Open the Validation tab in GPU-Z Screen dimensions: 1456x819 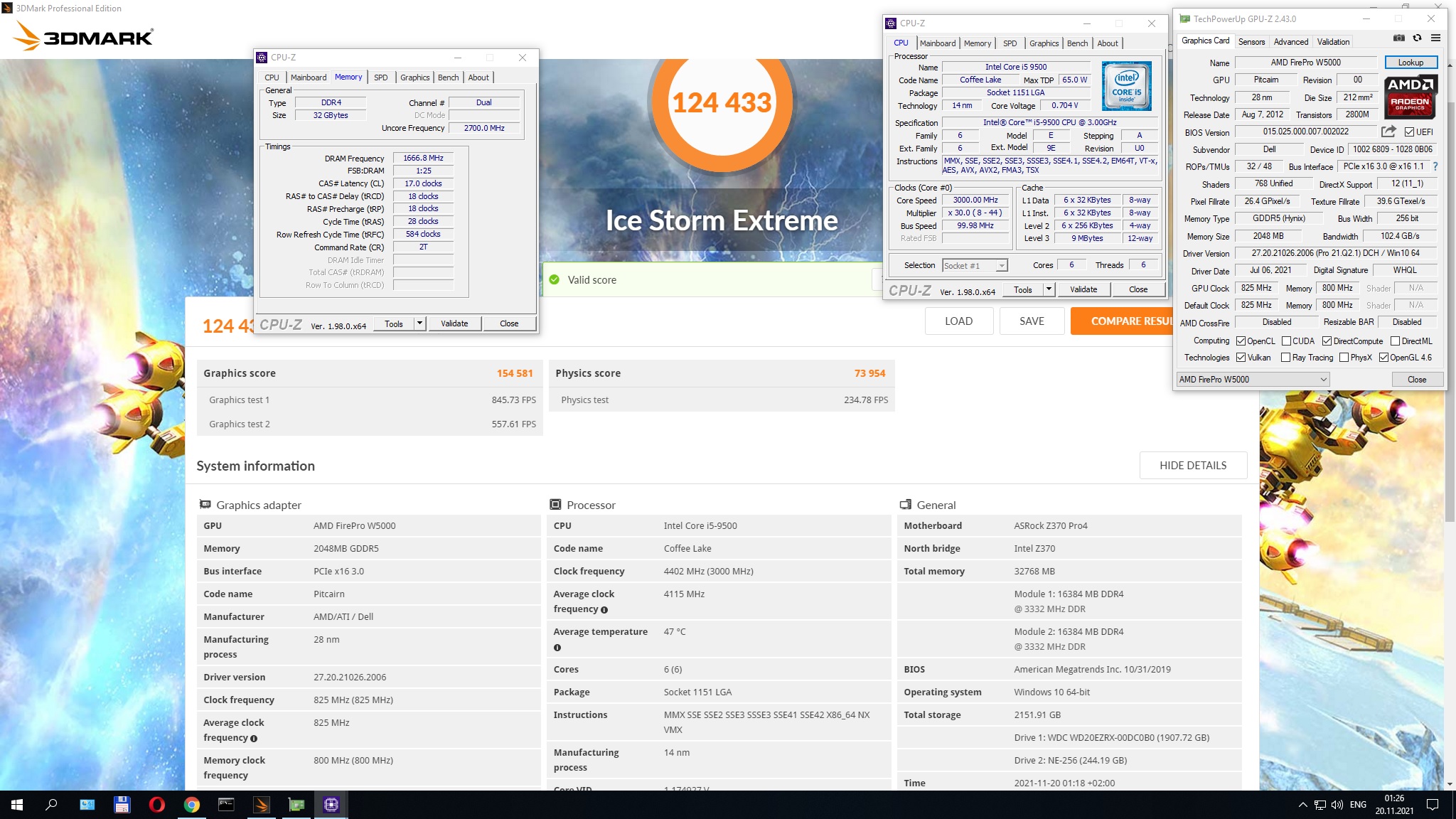[1333, 42]
